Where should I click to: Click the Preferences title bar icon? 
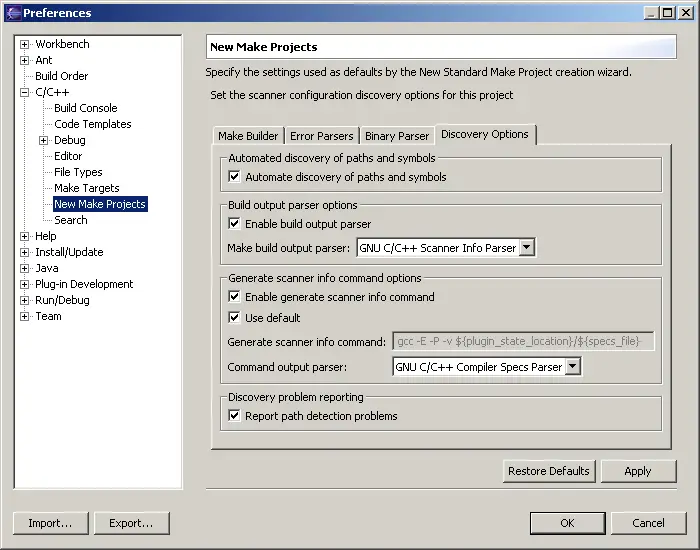click(x=13, y=13)
